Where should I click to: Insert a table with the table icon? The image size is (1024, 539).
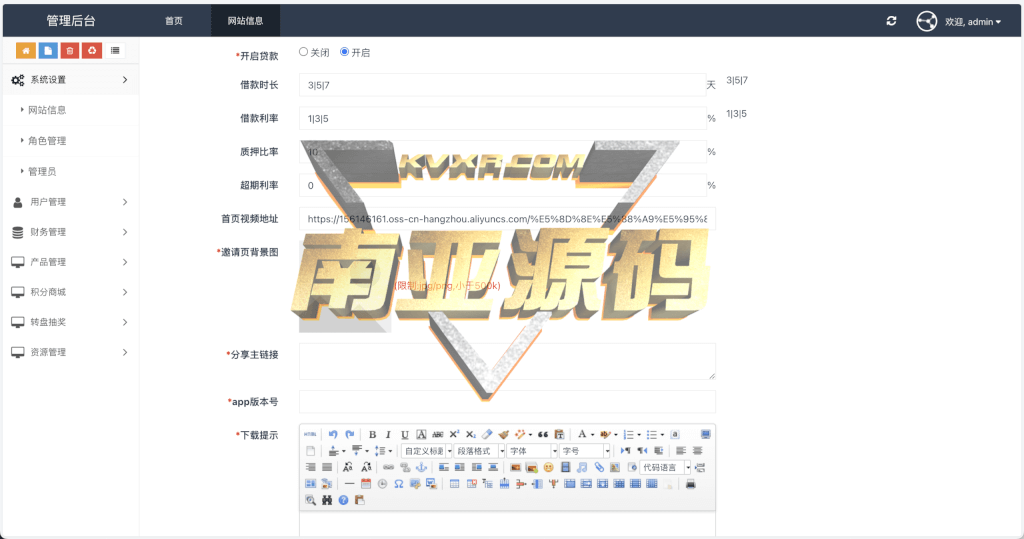(454, 484)
